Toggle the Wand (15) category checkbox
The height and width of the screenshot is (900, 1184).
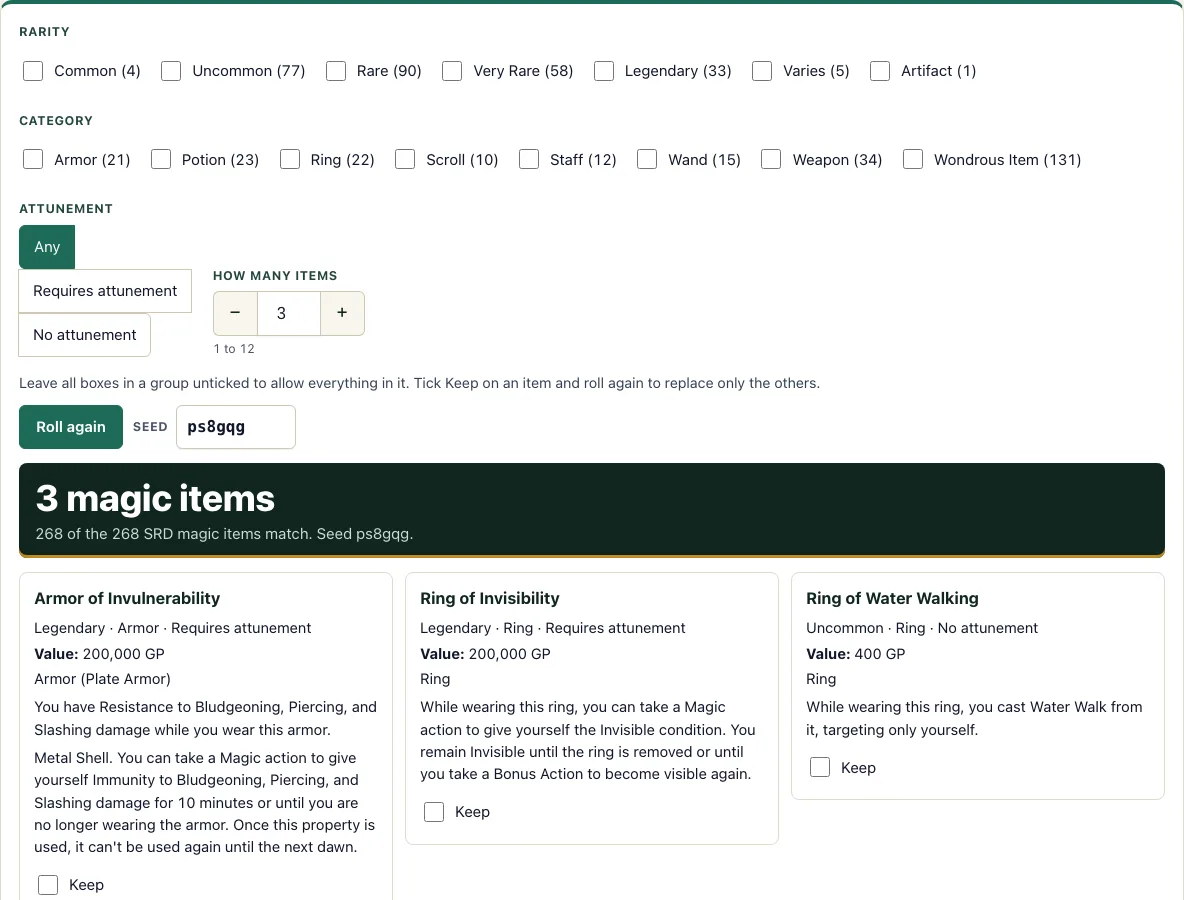(x=647, y=159)
